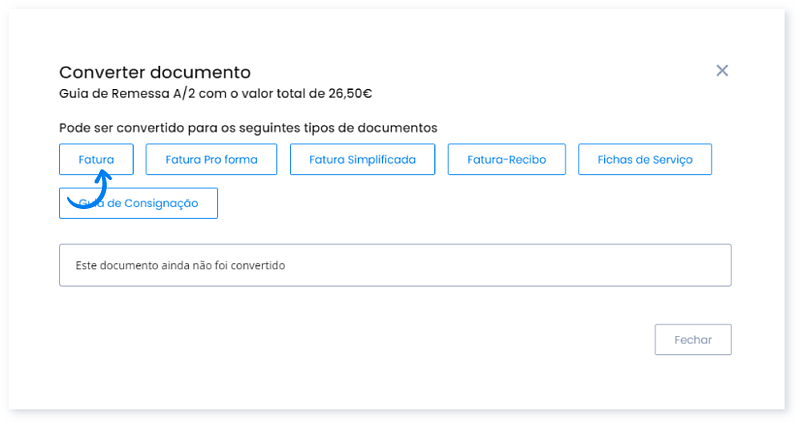Close the dialog with the X icon
The width and height of the screenshot is (800, 424).
pos(722,71)
